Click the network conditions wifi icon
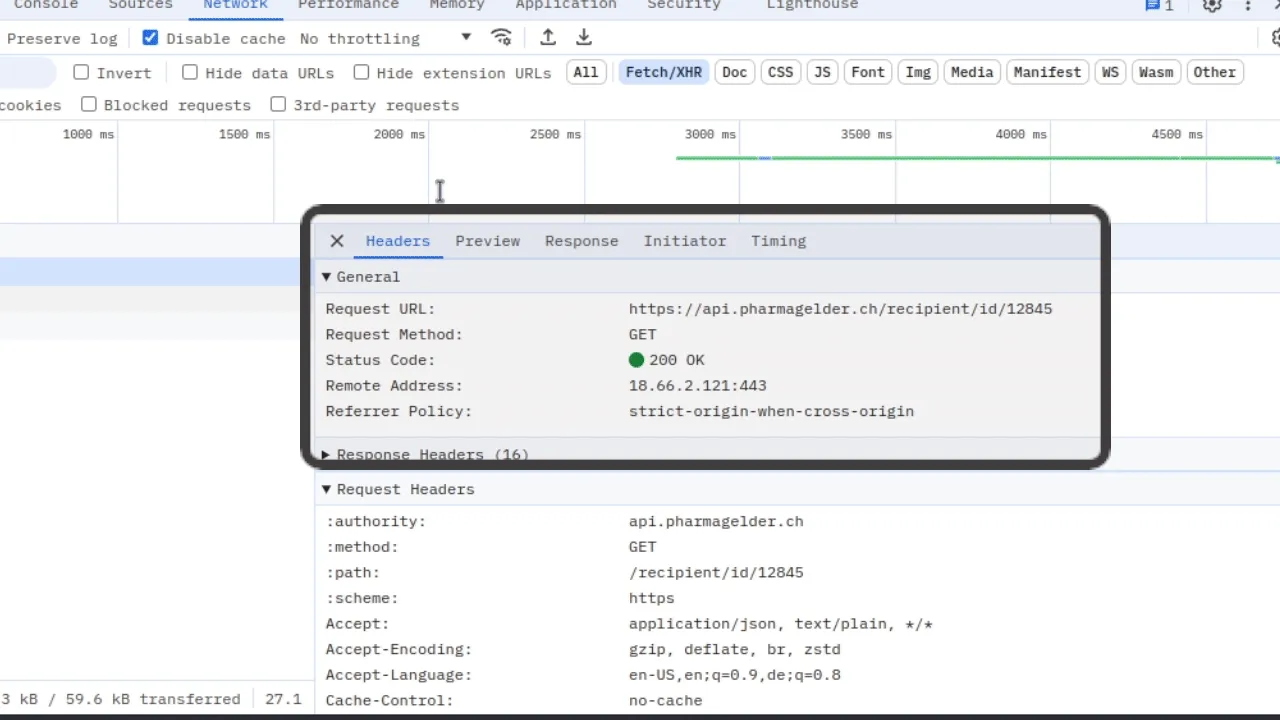This screenshot has width=1280, height=720. (x=501, y=37)
